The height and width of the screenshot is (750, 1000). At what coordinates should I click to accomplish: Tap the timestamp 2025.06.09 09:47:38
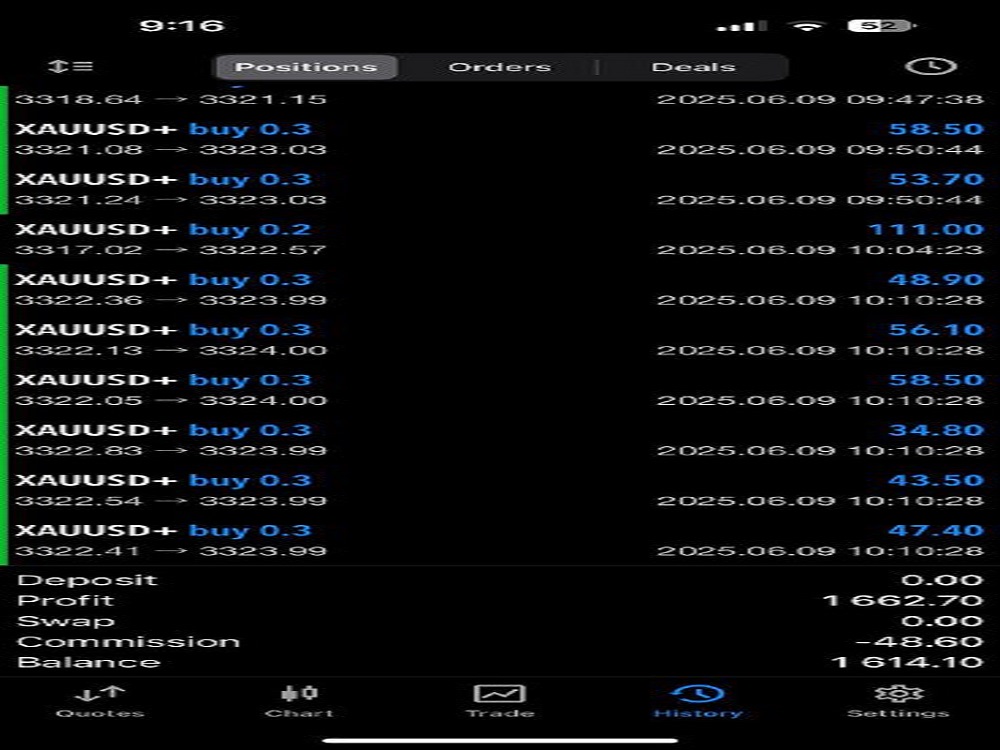pos(820,99)
